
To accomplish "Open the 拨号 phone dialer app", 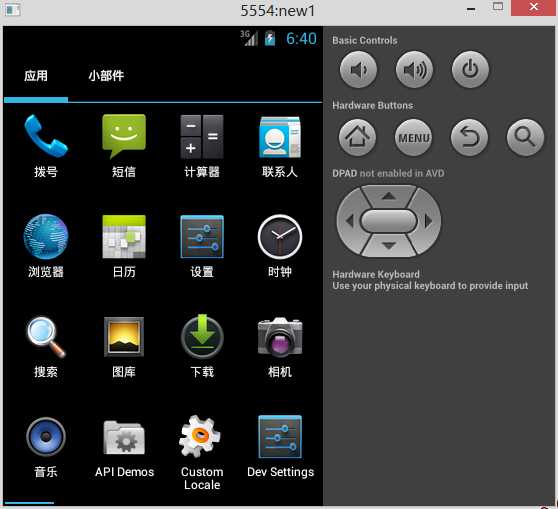I will tap(46, 136).
